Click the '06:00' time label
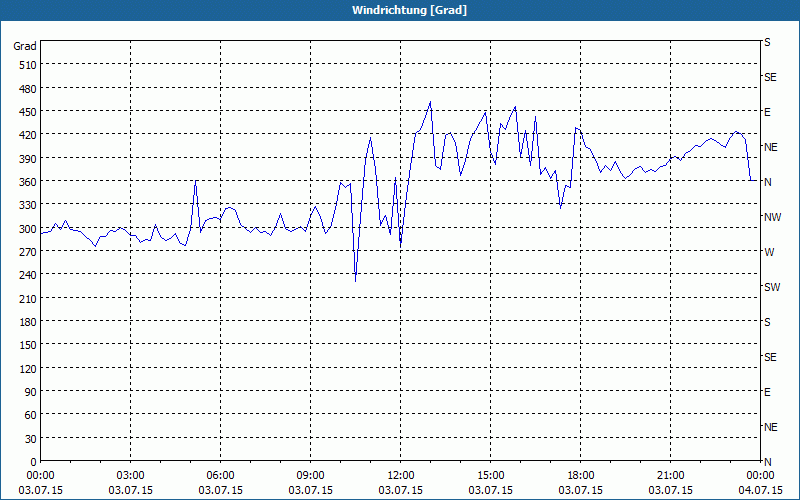800x500 pixels. click(220, 476)
